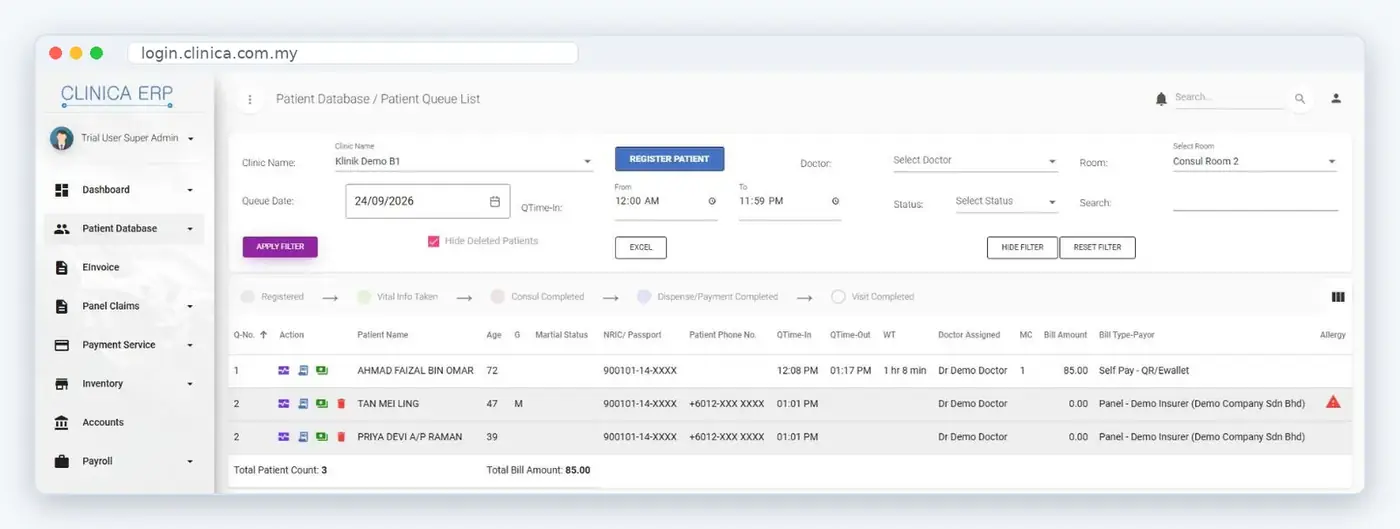This screenshot has height=529, width=1400.
Task: Delete Priya Devi with the red trash icon
Action: [341, 437]
